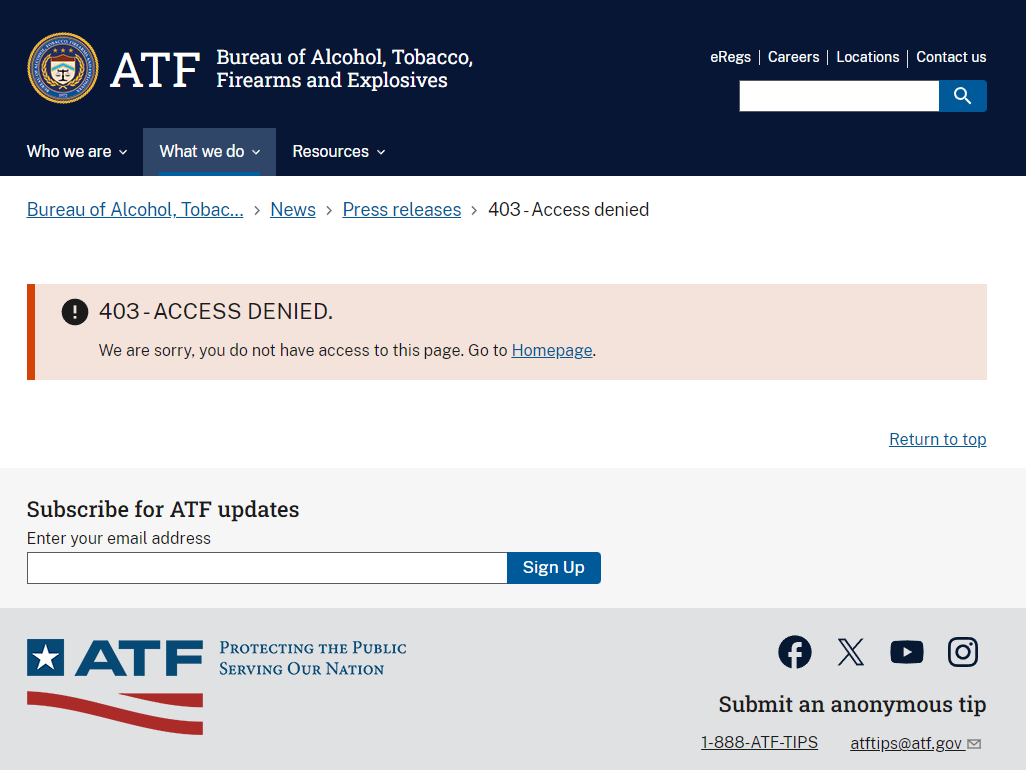Image resolution: width=1026 pixels, height=770 pixels.
Task: Click the Return to top link
Action: pyautogui.click(x=938, y=440)
